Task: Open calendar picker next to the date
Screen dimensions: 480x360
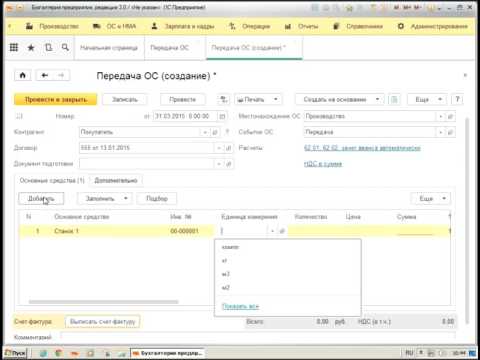Action: (x=222, y=116)
